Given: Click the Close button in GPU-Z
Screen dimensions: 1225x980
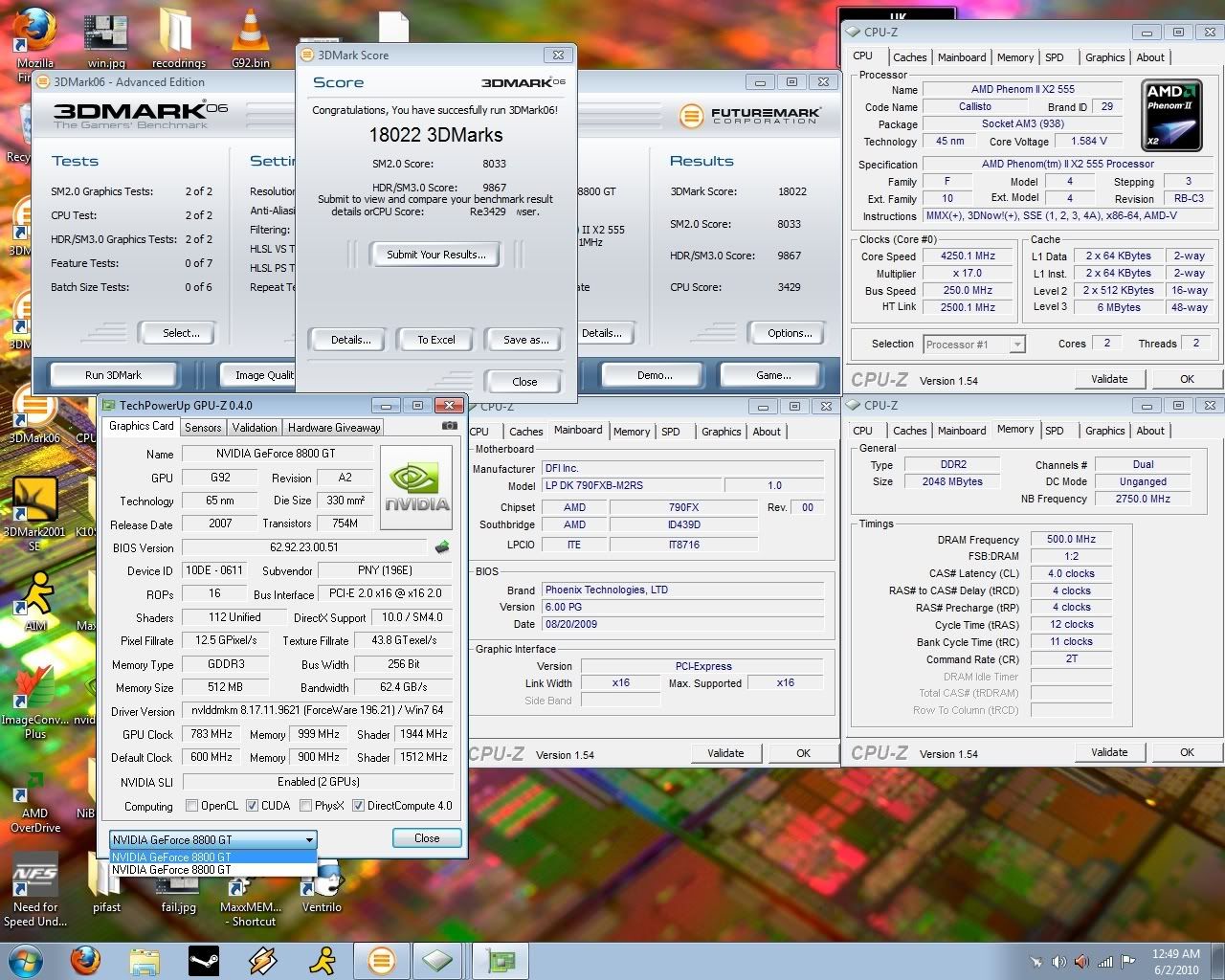Looking at the screenshot, I should click(x=427, y=838).
